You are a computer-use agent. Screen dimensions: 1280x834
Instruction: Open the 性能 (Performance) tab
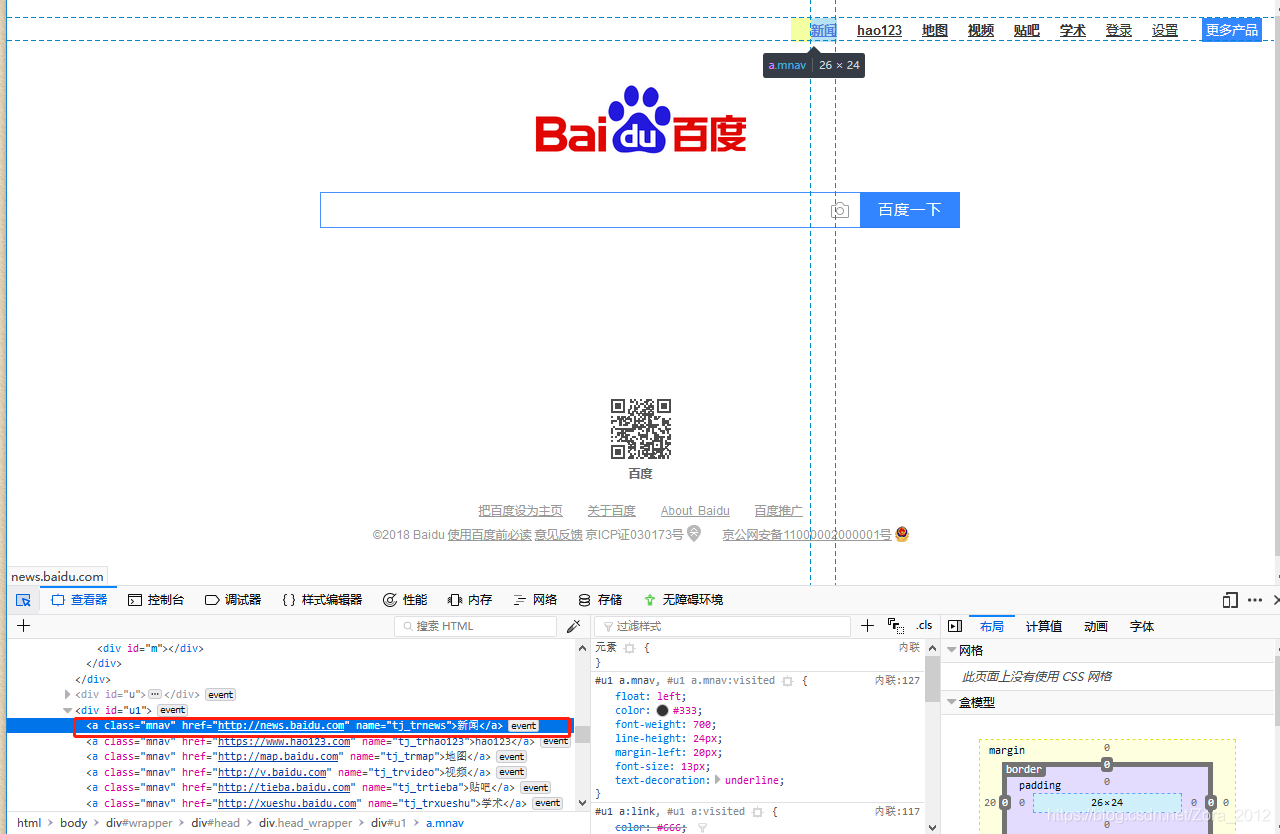pos(405,600)
